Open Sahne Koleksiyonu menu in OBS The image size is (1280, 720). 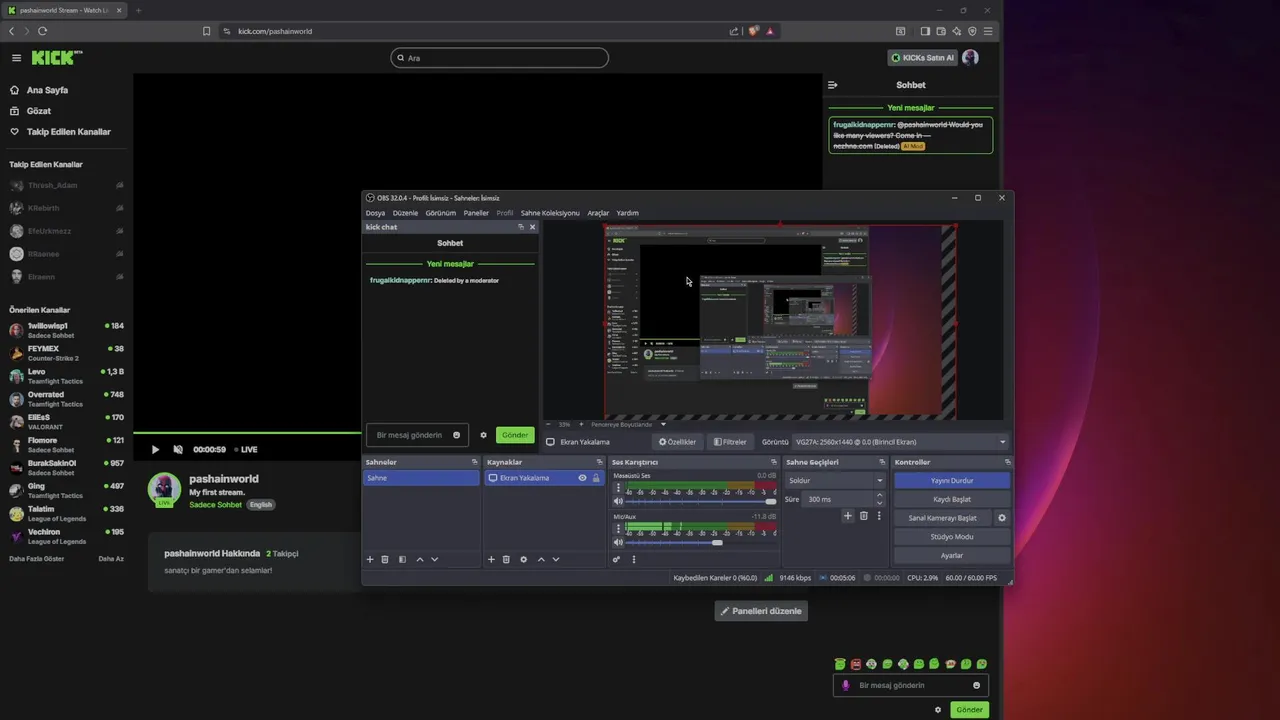[550, 213]
